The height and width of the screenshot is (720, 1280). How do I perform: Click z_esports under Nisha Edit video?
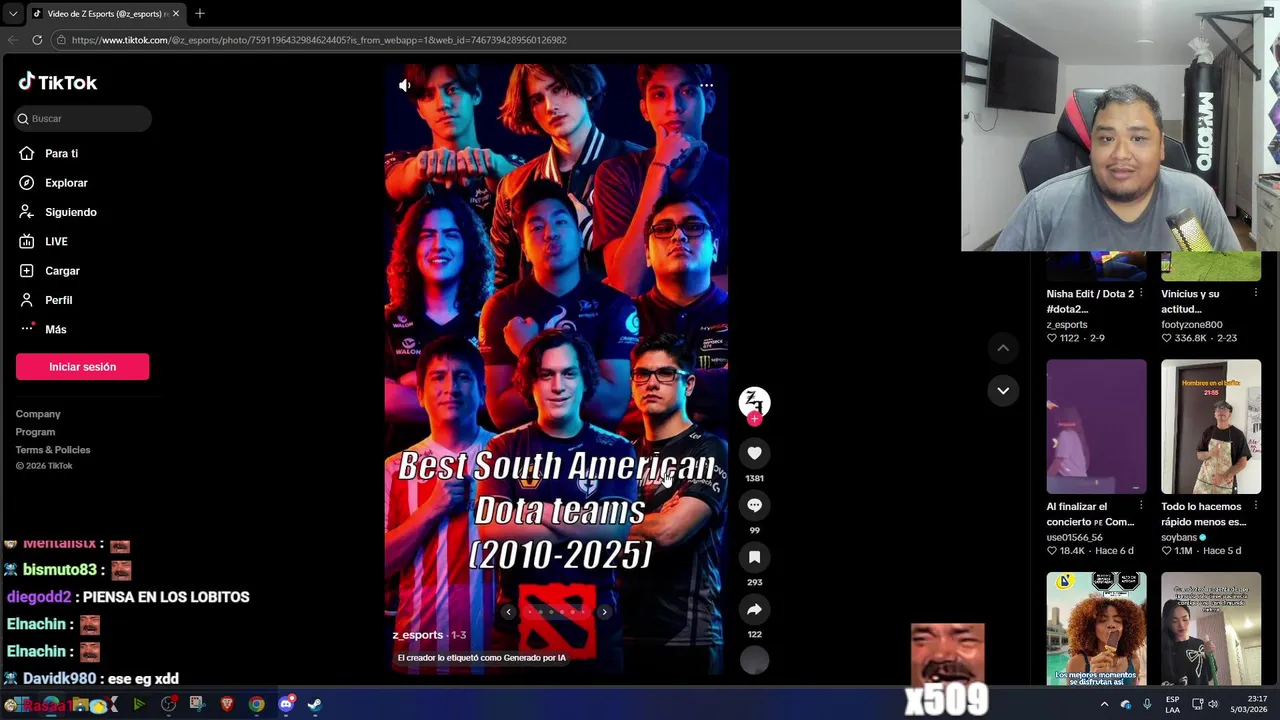1067,325
